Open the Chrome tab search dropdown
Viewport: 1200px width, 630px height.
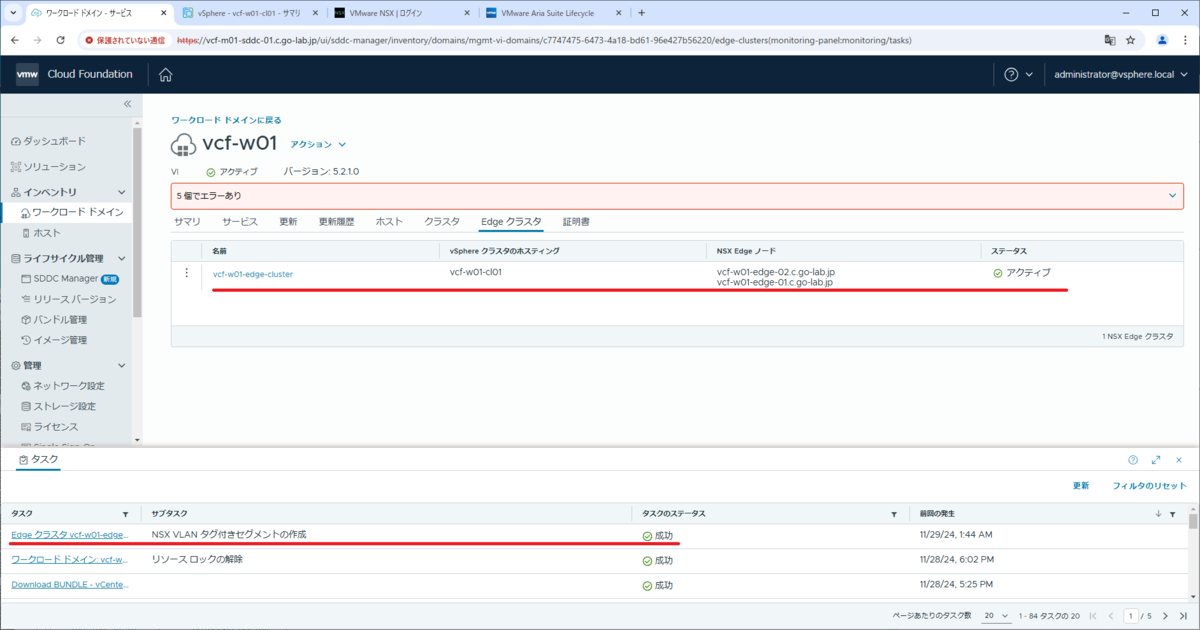[x=11, y=13]
